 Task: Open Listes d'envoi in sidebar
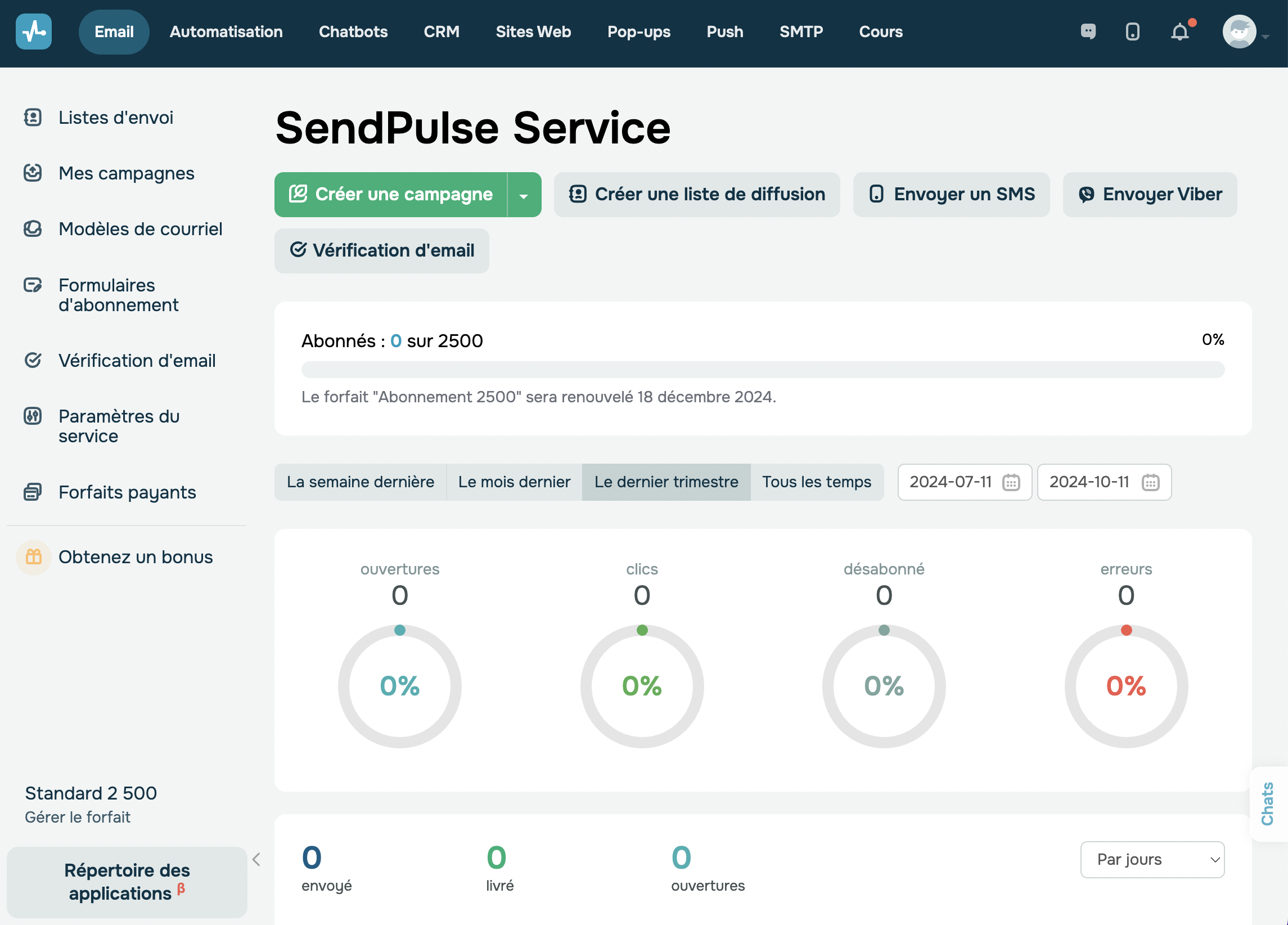[116, 118]
